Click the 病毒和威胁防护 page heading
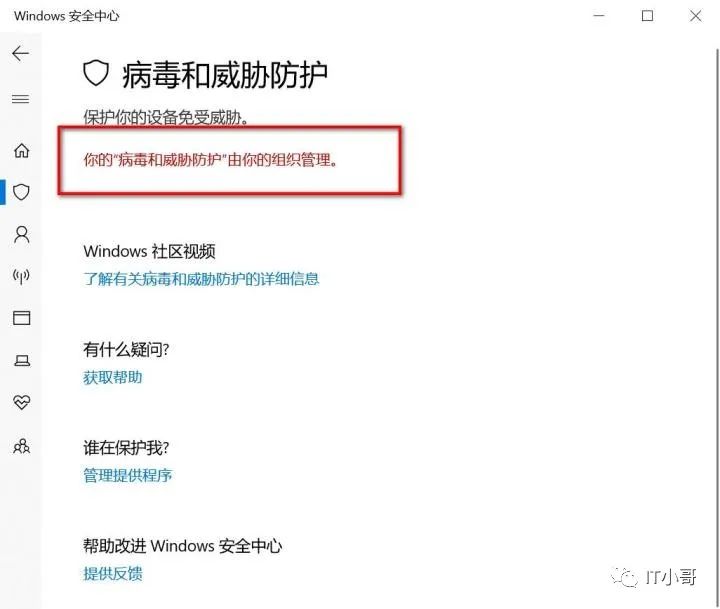720x609 pixels. click(225, 75)
